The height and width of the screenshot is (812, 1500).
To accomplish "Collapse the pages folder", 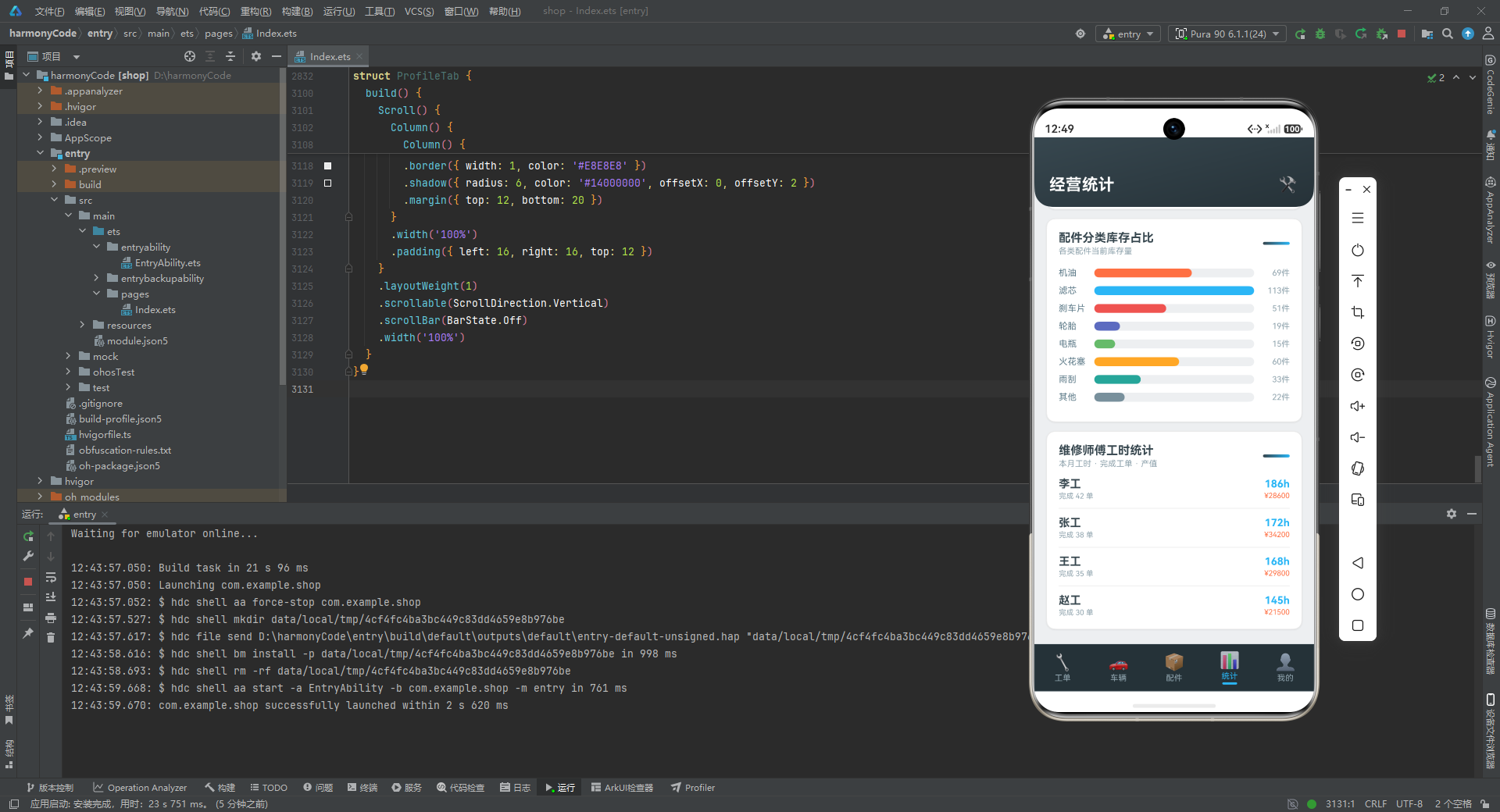I will point(96,294).
